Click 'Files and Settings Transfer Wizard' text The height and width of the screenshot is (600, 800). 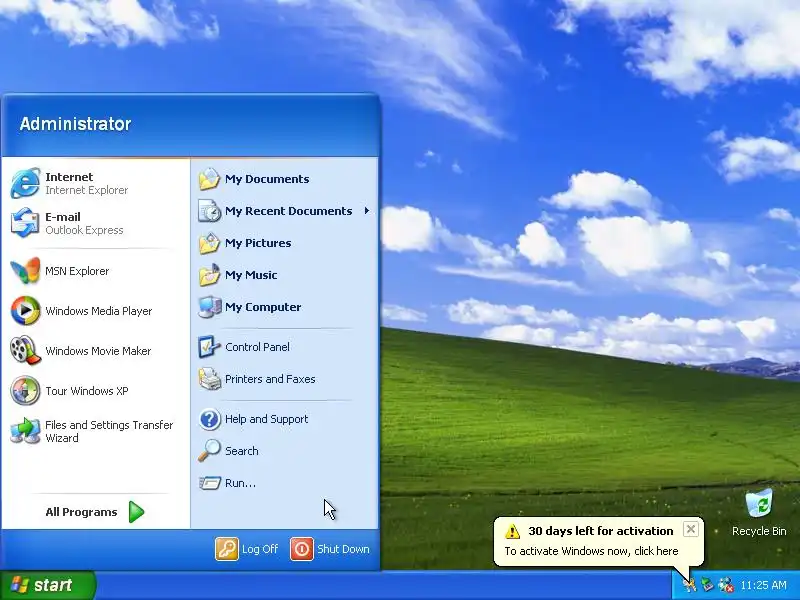[109, 432]
